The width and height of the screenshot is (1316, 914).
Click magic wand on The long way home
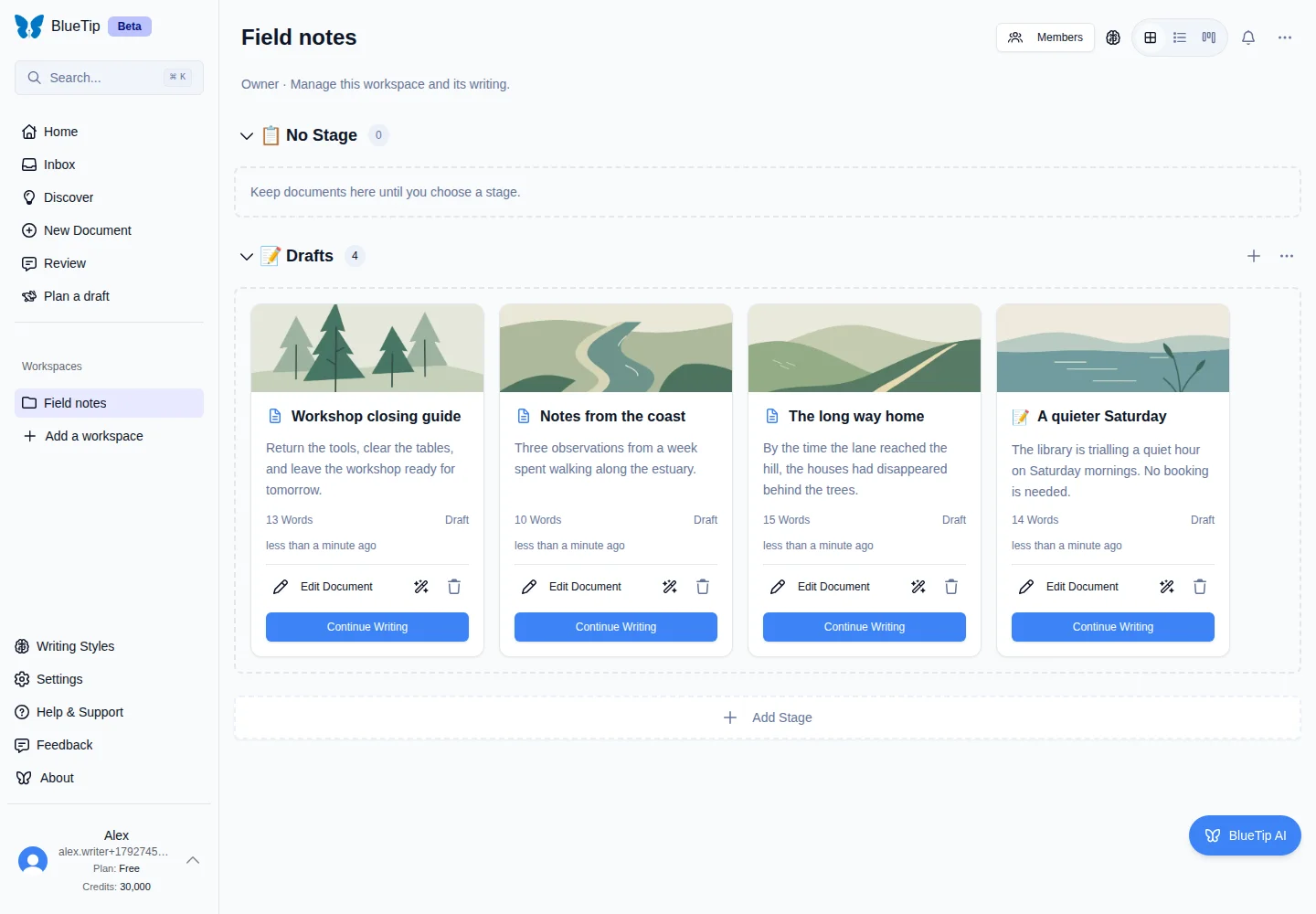(918, 587)
